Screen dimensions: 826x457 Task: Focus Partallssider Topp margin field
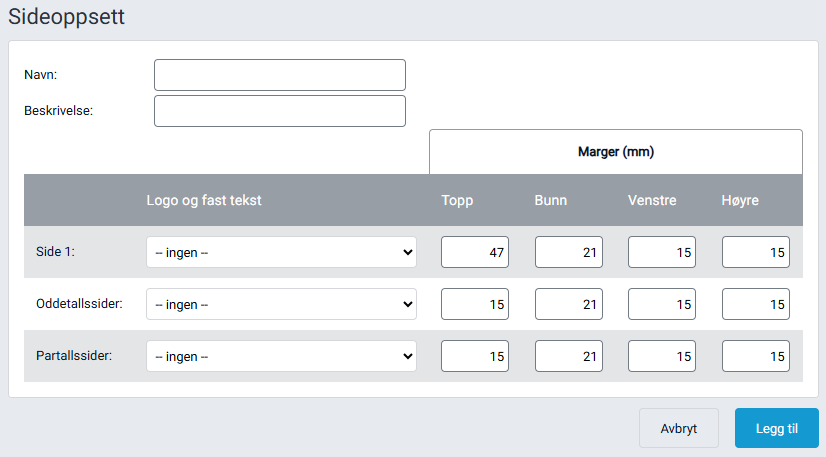click(475, 355)
